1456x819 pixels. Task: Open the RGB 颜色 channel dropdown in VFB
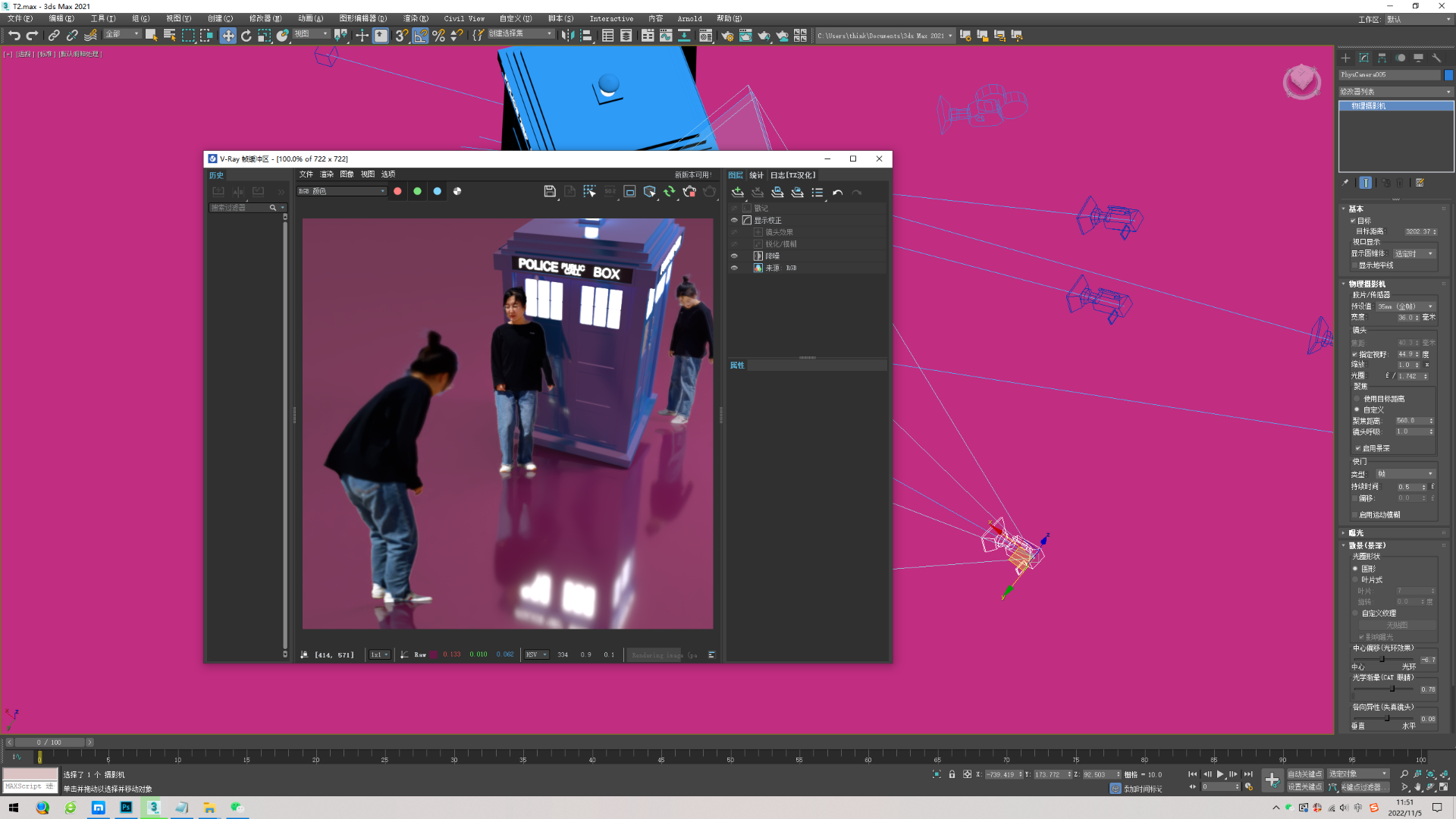pyautogui.click(x=342, y=191)
